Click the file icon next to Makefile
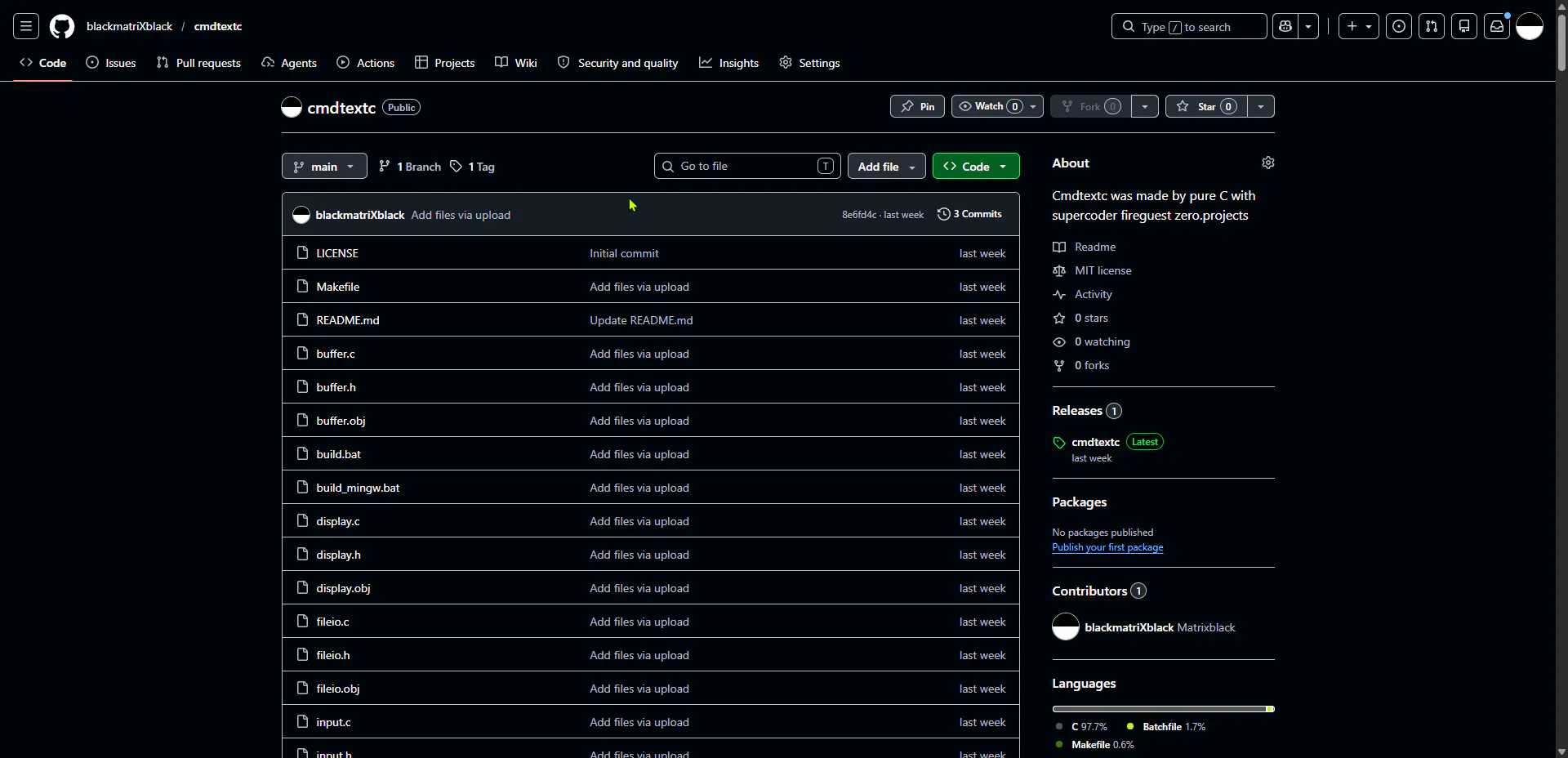Image resolution: width=1568 pixels, height=758 pixels. click(x=302, y=286)
